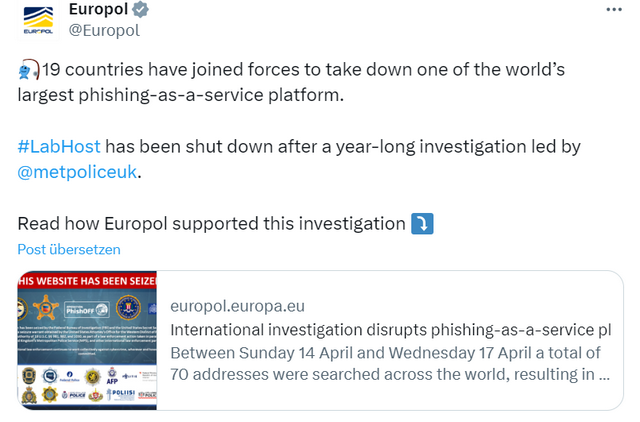
Task: Click Post übersetzen to translate
Action: (x=69, y=249)
